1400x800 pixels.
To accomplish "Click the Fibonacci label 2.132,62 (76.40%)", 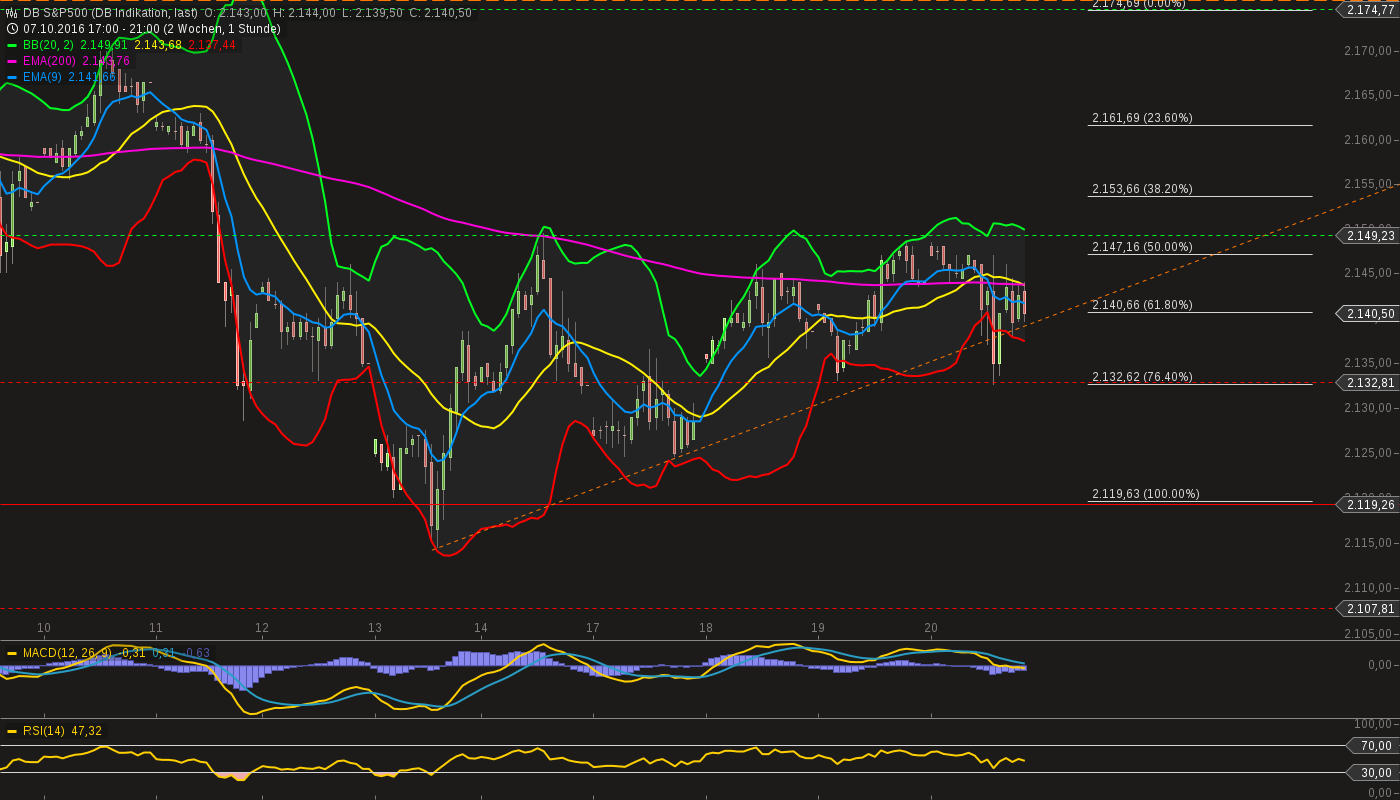I will [x=1142, y=377].
